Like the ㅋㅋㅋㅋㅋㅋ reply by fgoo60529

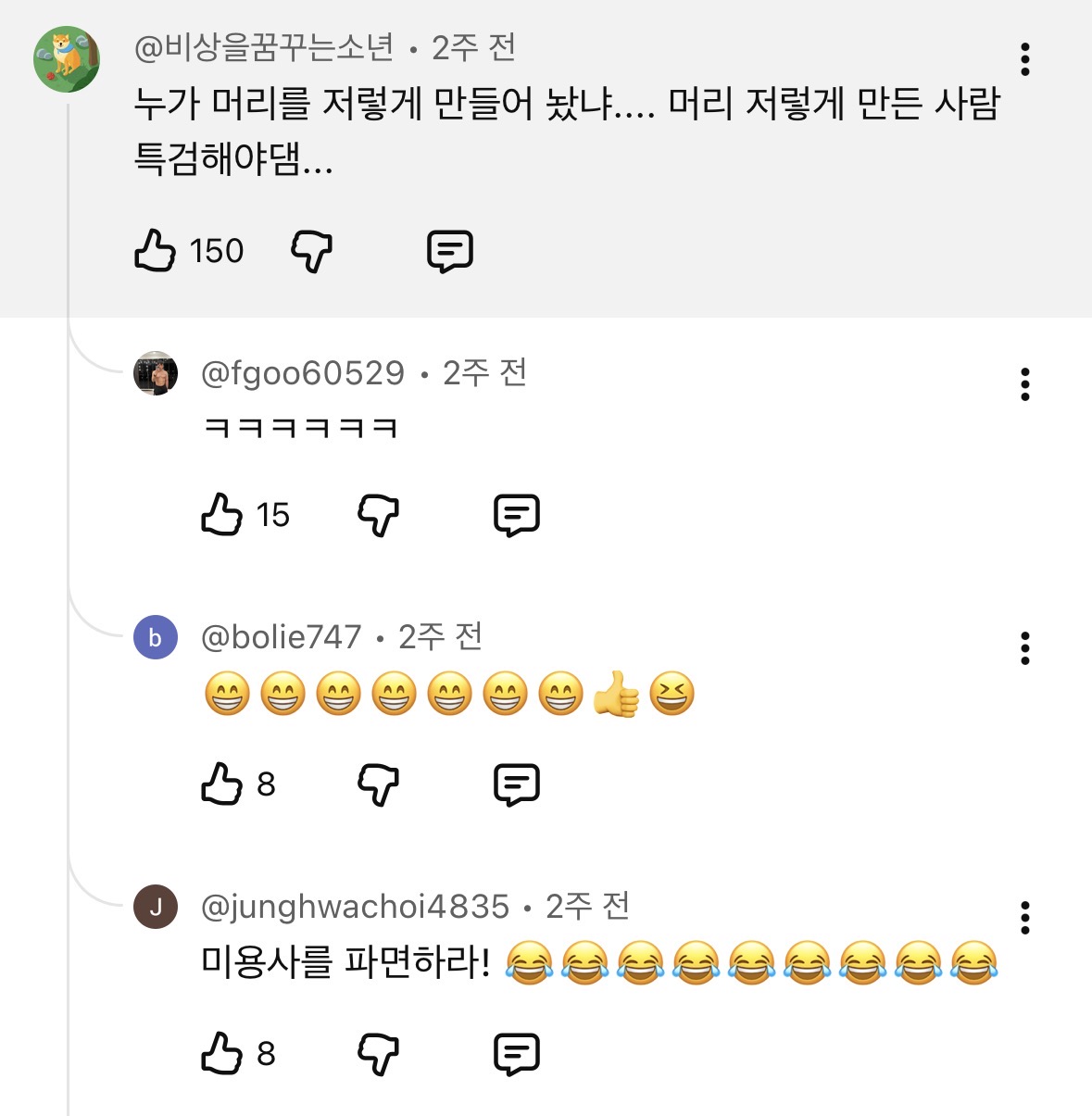point(222,515)
